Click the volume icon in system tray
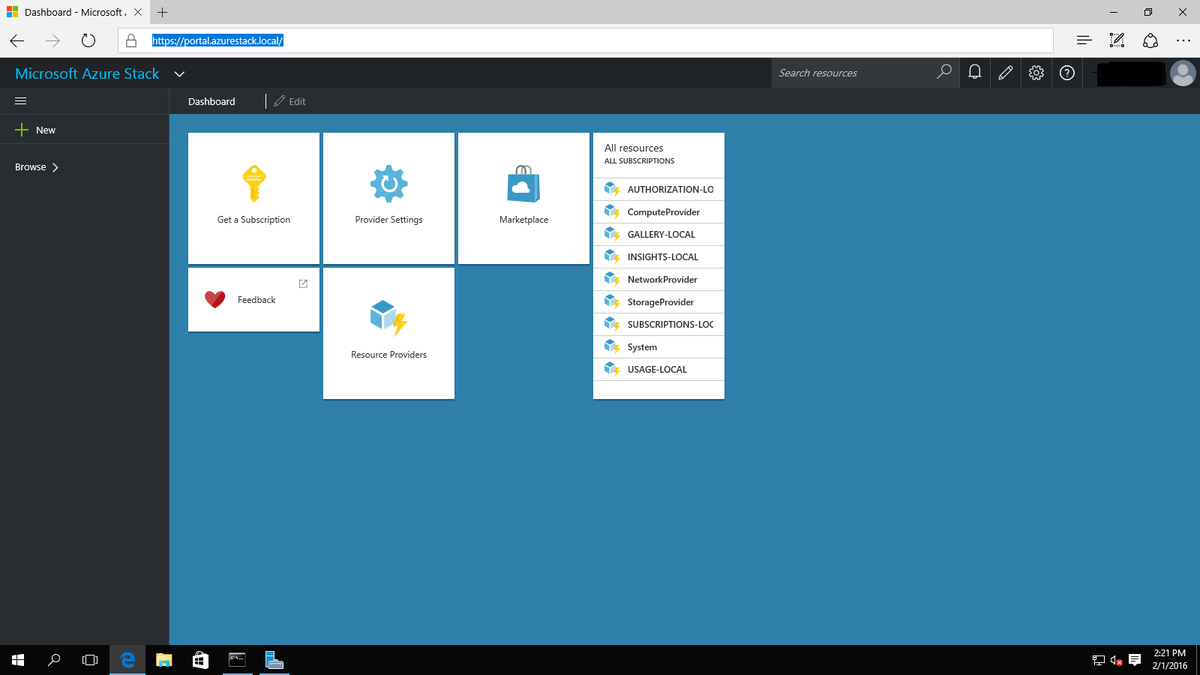The image size is (1200, 675). pyautogui.click(x=1117, y=659)
